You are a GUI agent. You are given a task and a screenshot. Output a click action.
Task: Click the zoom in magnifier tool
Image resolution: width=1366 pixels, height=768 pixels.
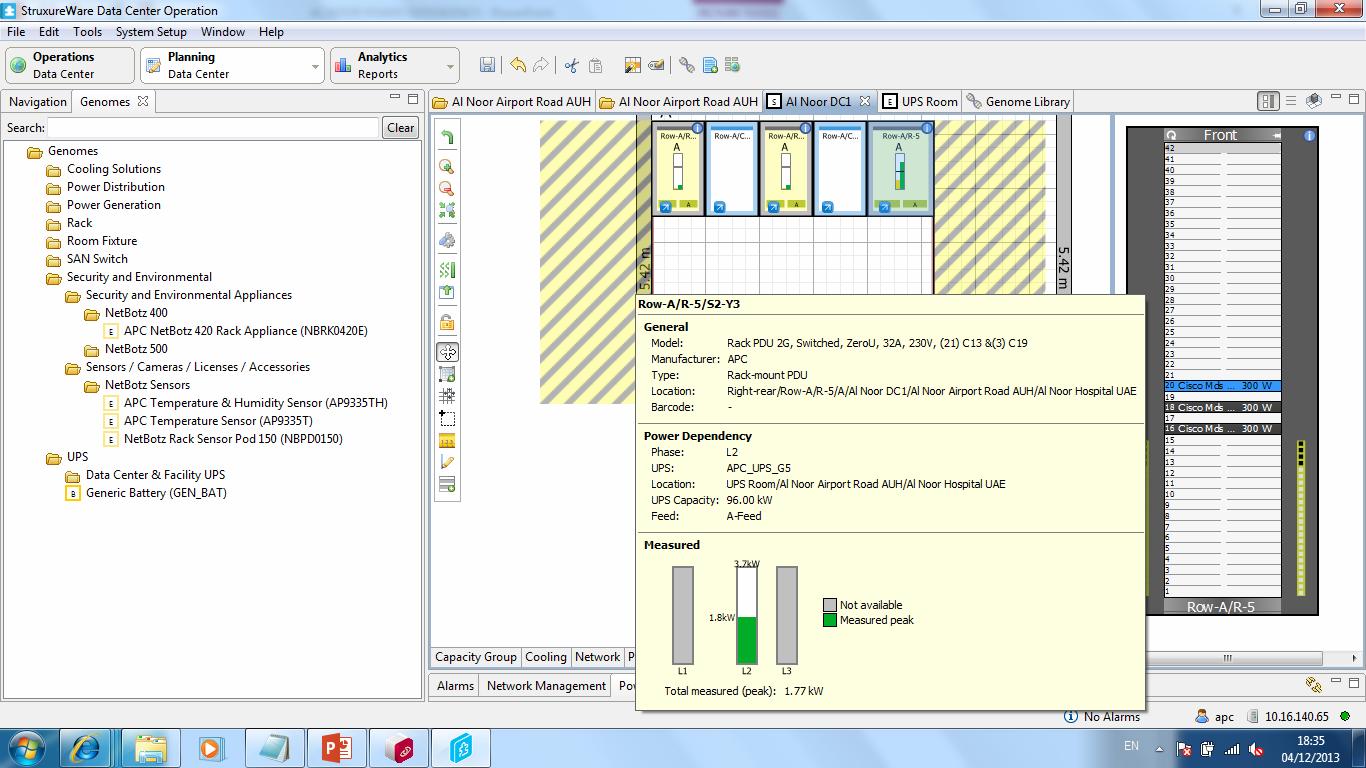point(447,166)
